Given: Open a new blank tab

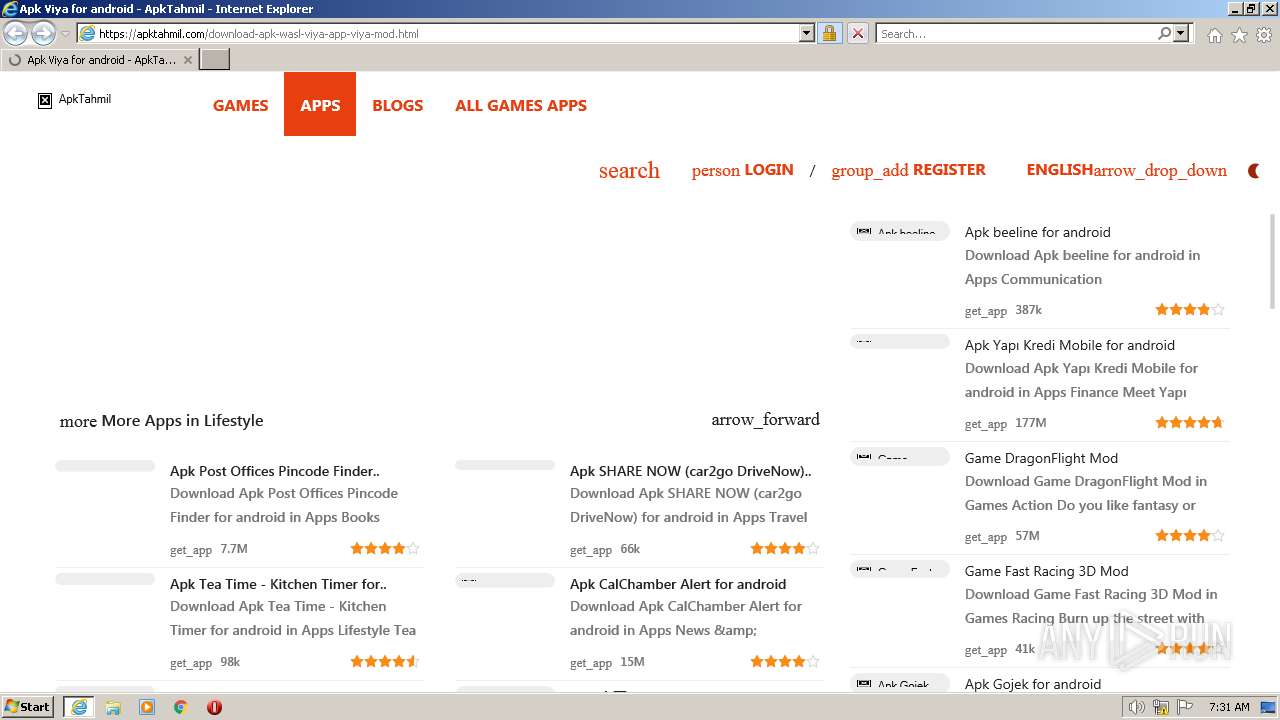Looking at the screenshot, I should pyautogui.click(x=215, y=59).
